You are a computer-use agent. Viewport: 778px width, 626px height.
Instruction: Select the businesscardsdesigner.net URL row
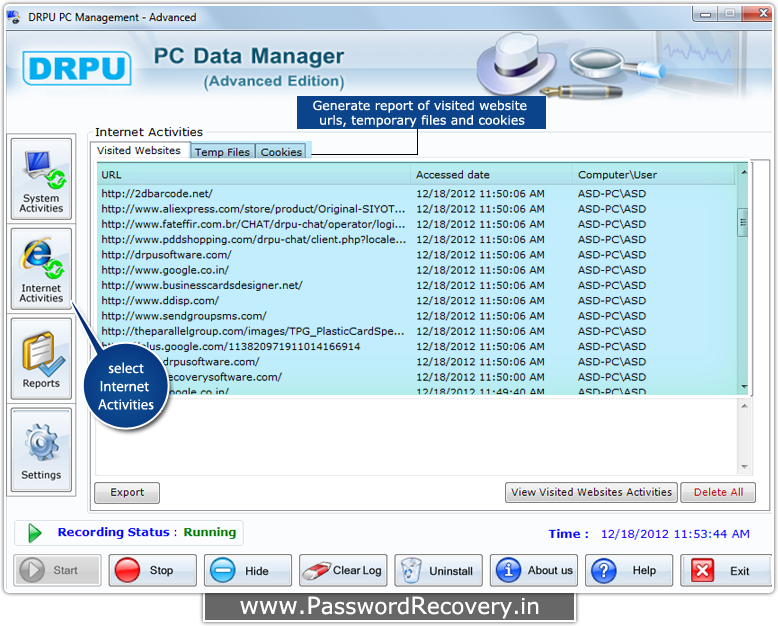click(x=417, y=286)
